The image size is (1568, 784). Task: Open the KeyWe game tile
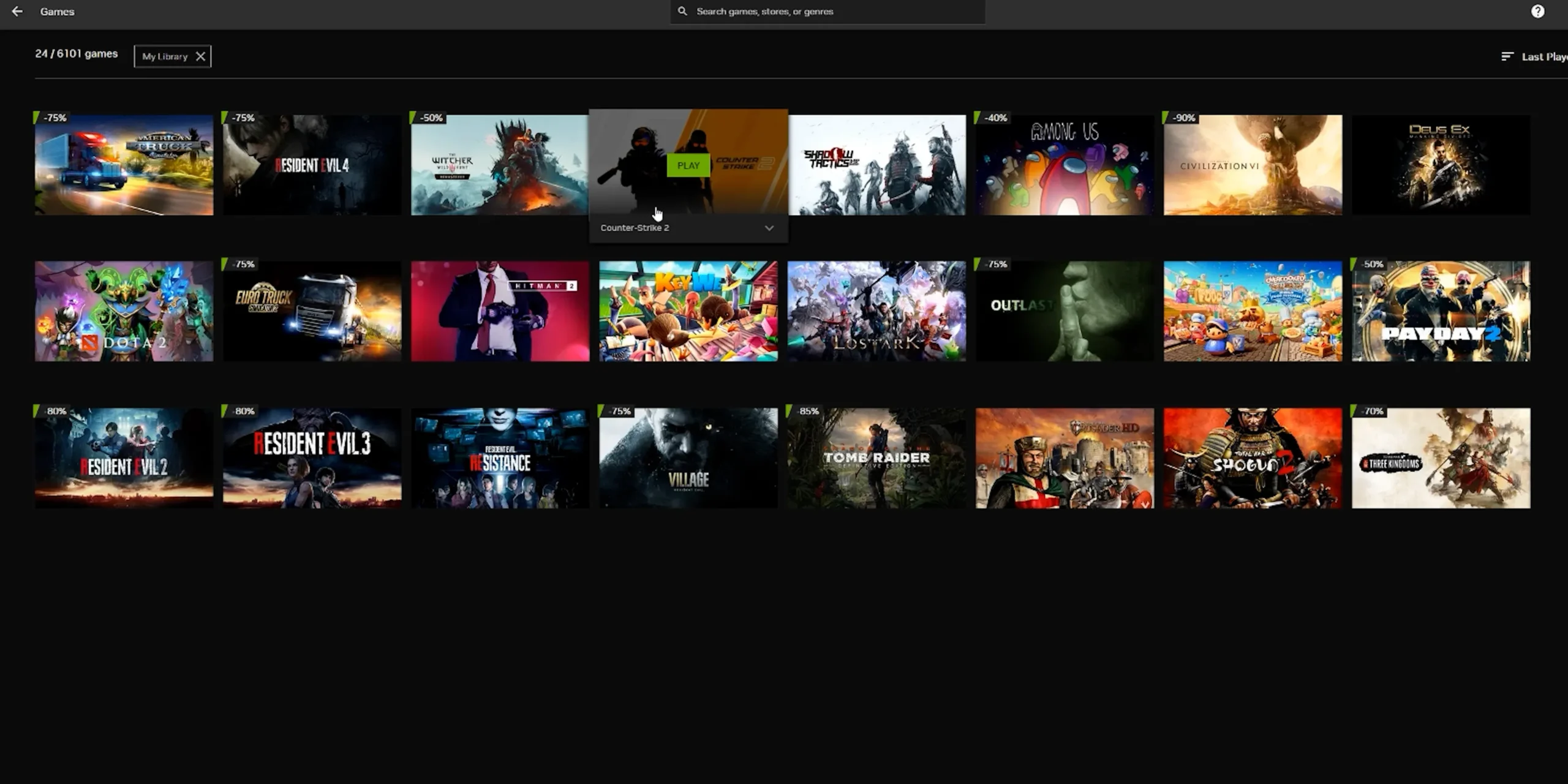pyautogui.click(x=688, y=311)
